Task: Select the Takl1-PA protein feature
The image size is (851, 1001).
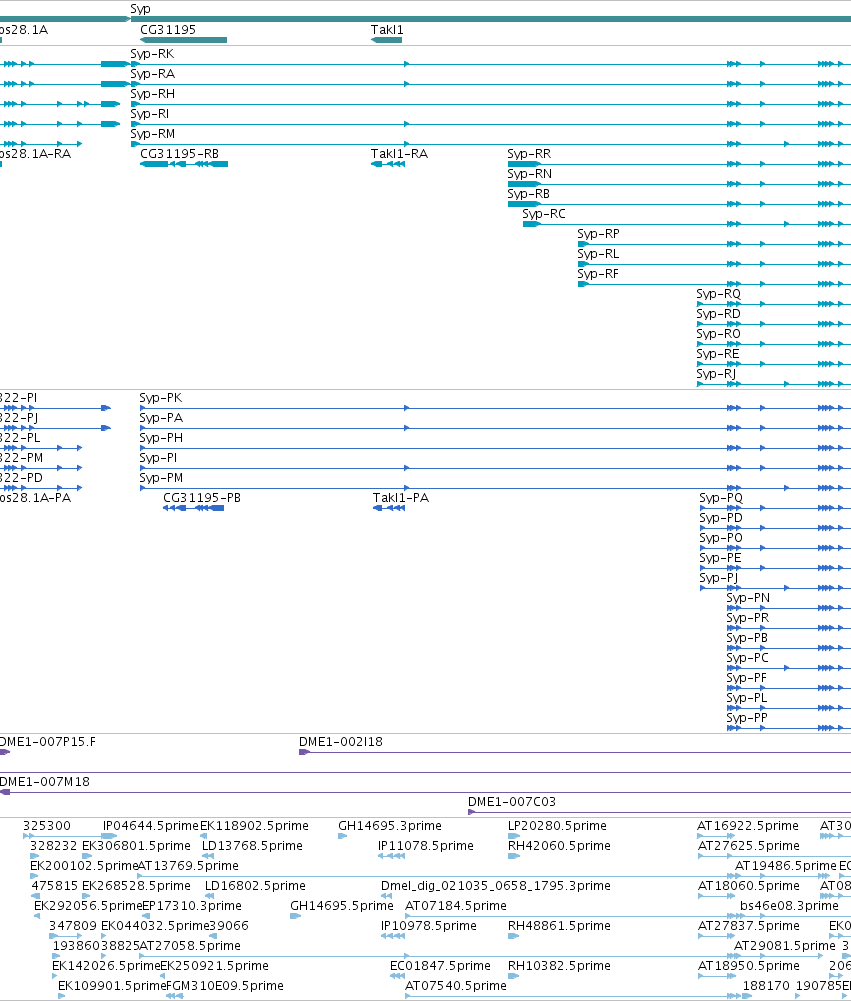Action: coord(389,508)
